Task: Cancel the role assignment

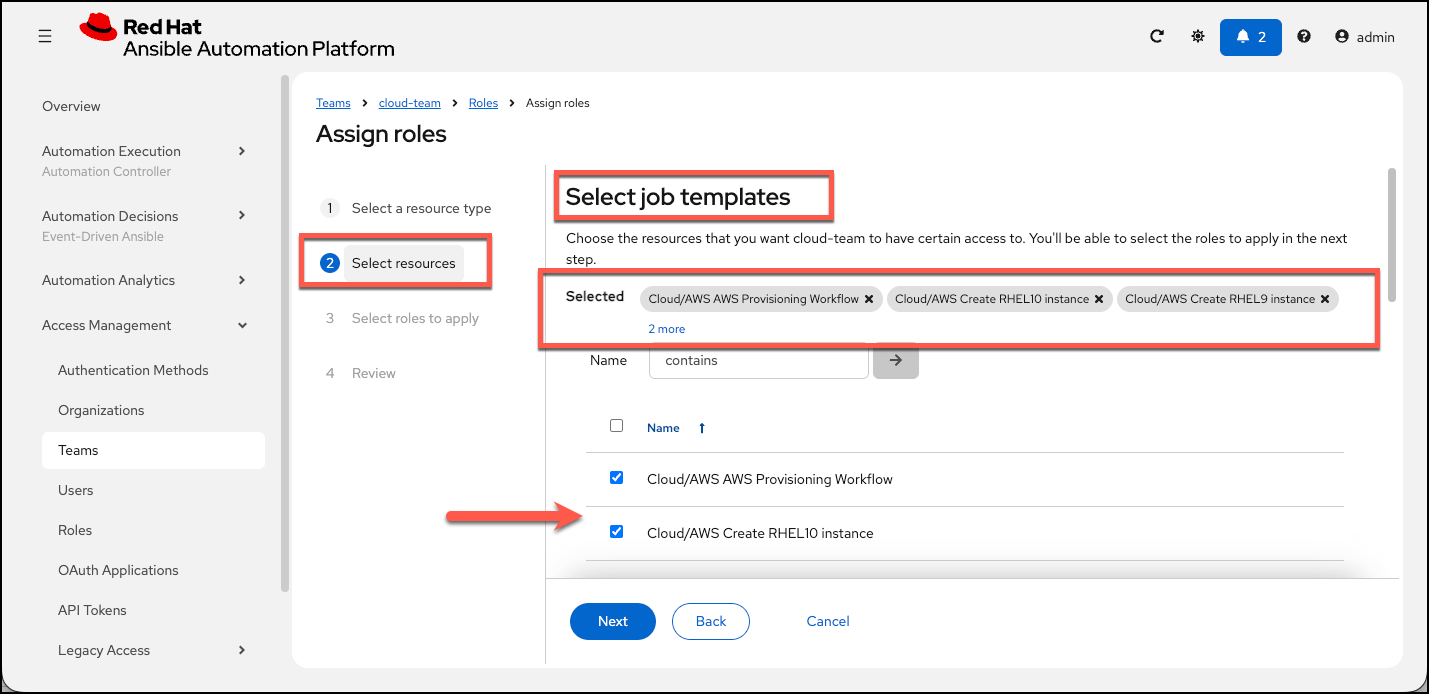Action: point(828,621)
